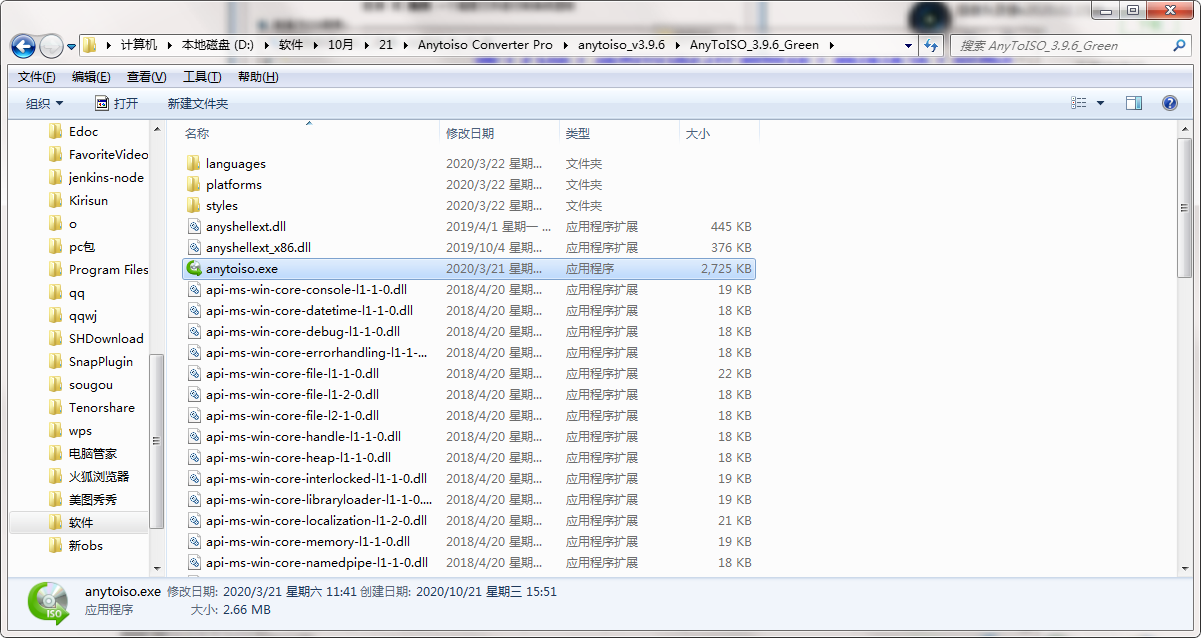Refresh the current folder view
1201x638 pixels.
coord(932,45)
